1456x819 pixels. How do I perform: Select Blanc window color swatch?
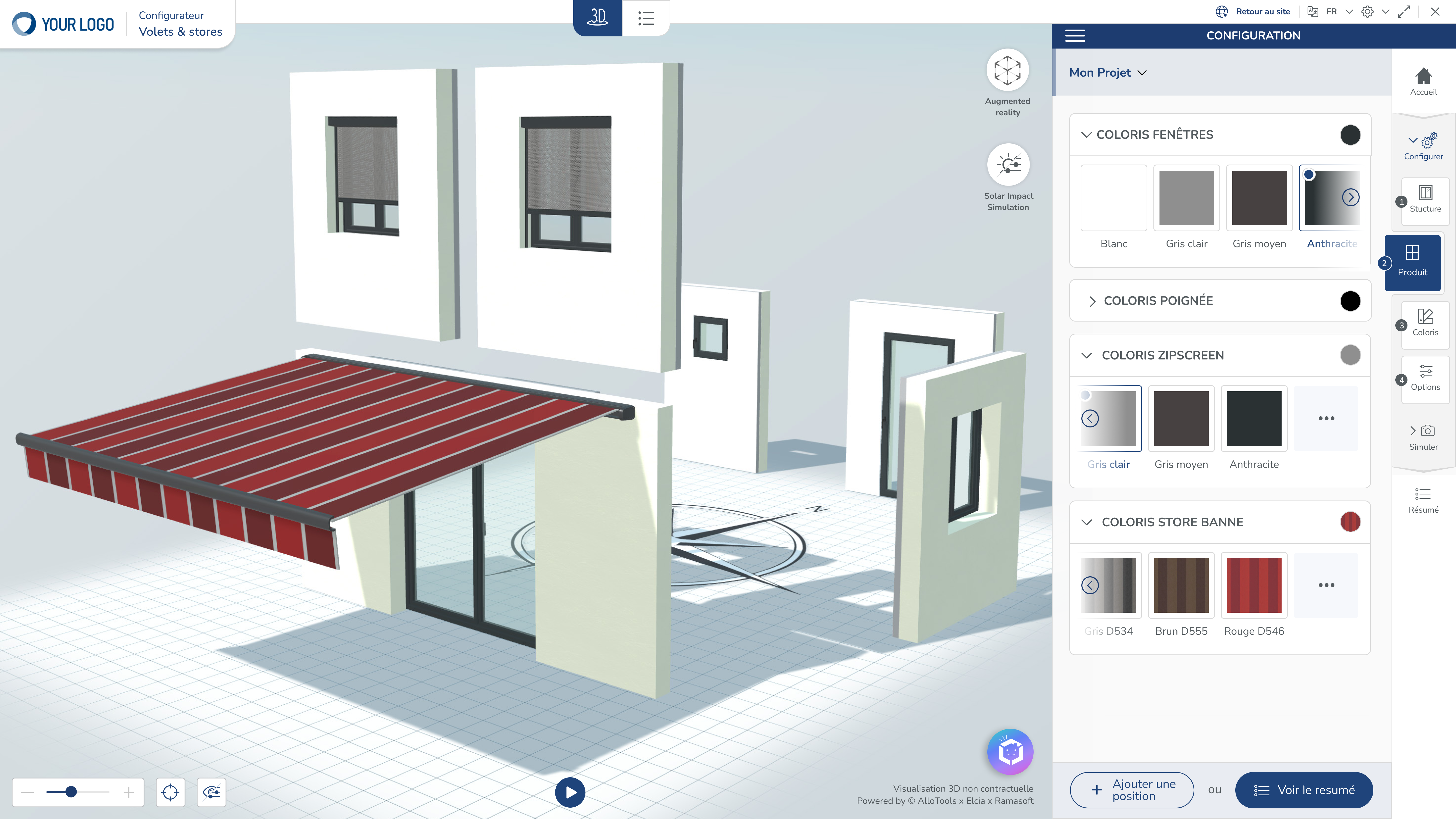1113,198
